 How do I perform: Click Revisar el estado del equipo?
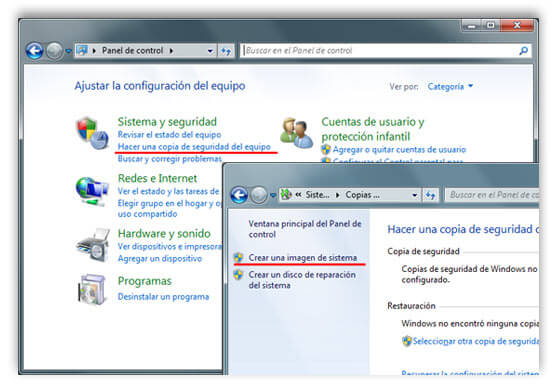coord(169,135)
